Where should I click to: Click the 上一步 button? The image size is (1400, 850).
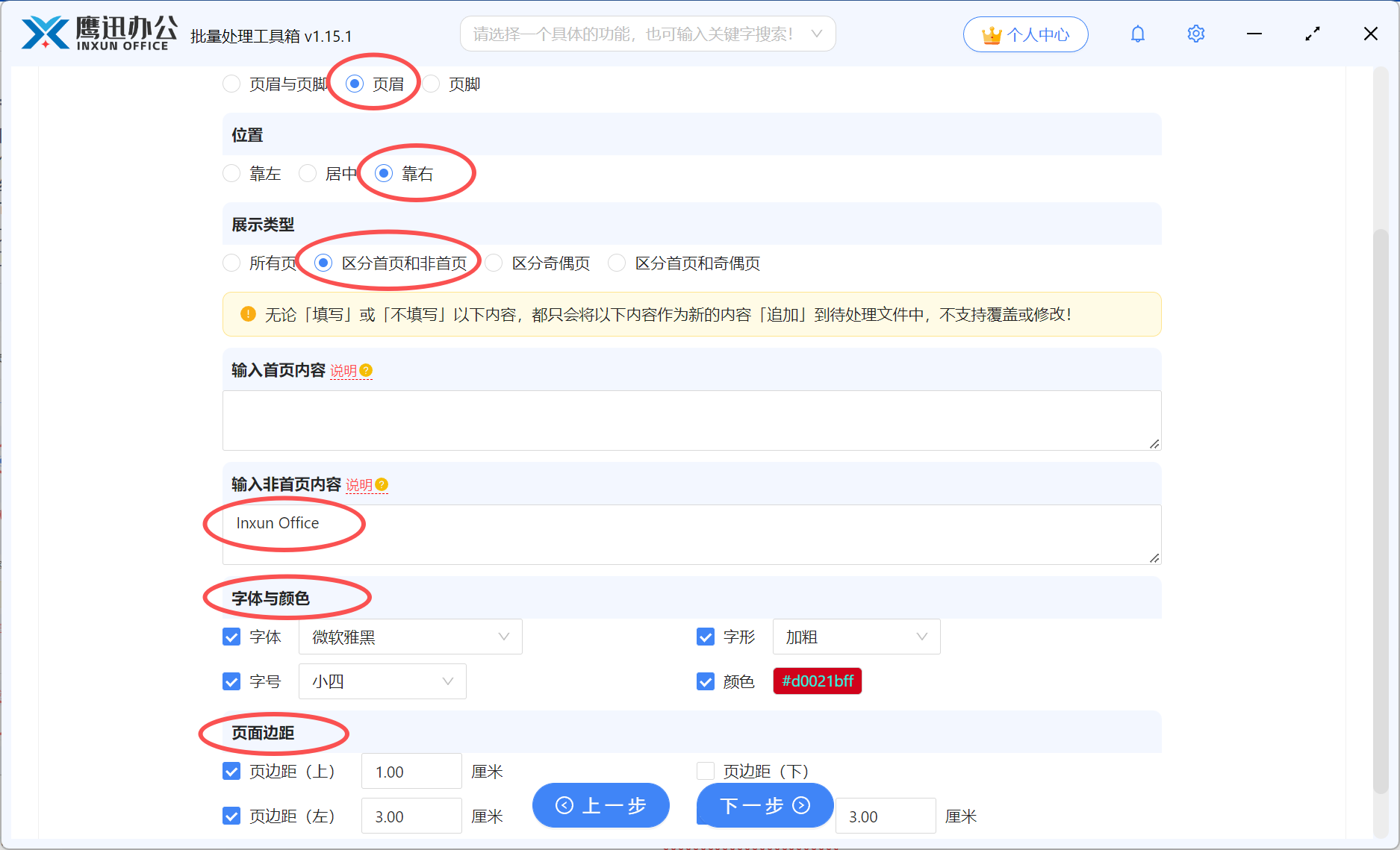click(x=600, y=805)
